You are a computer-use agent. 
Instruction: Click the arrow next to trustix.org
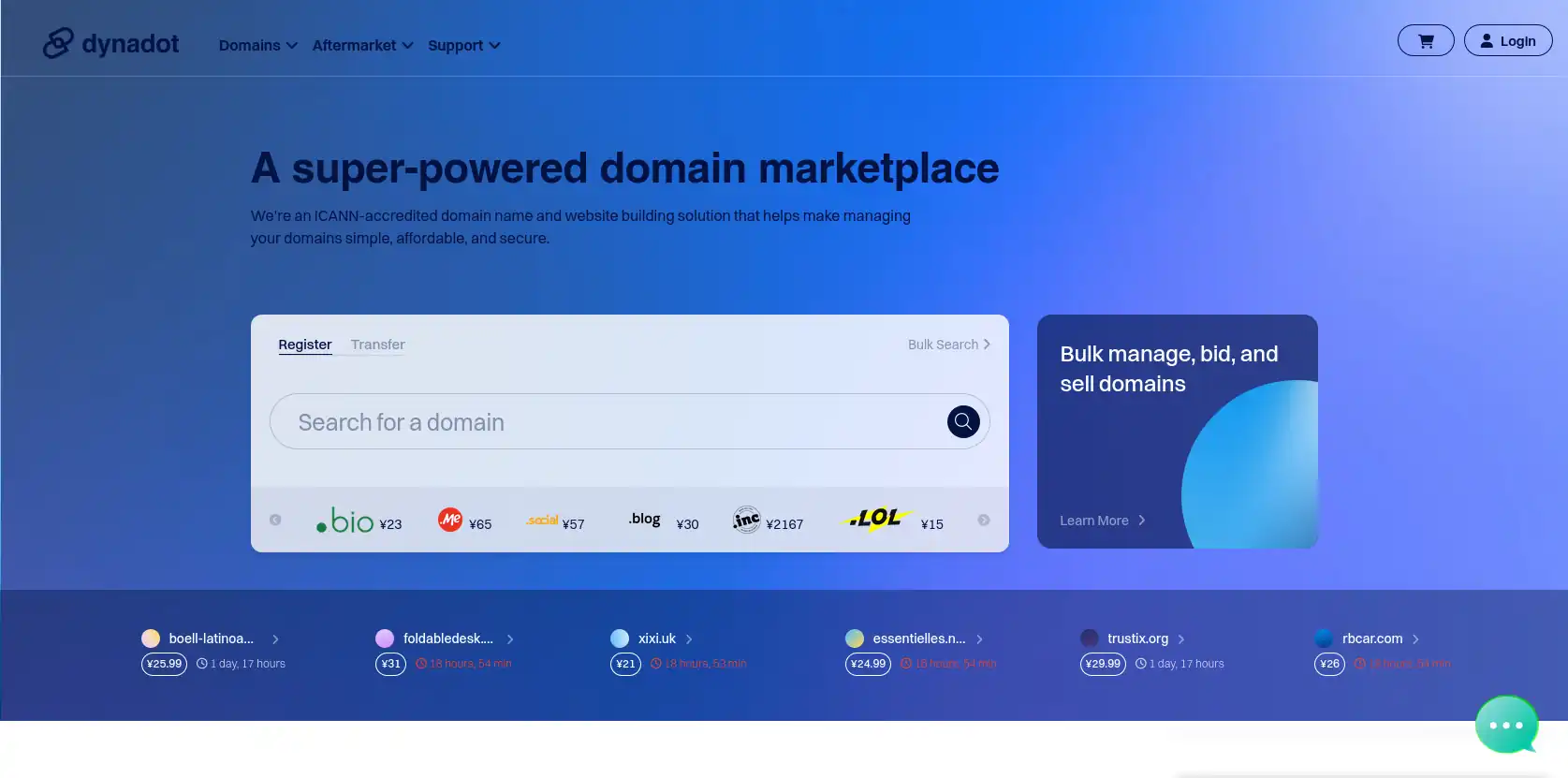point(1181,639)
